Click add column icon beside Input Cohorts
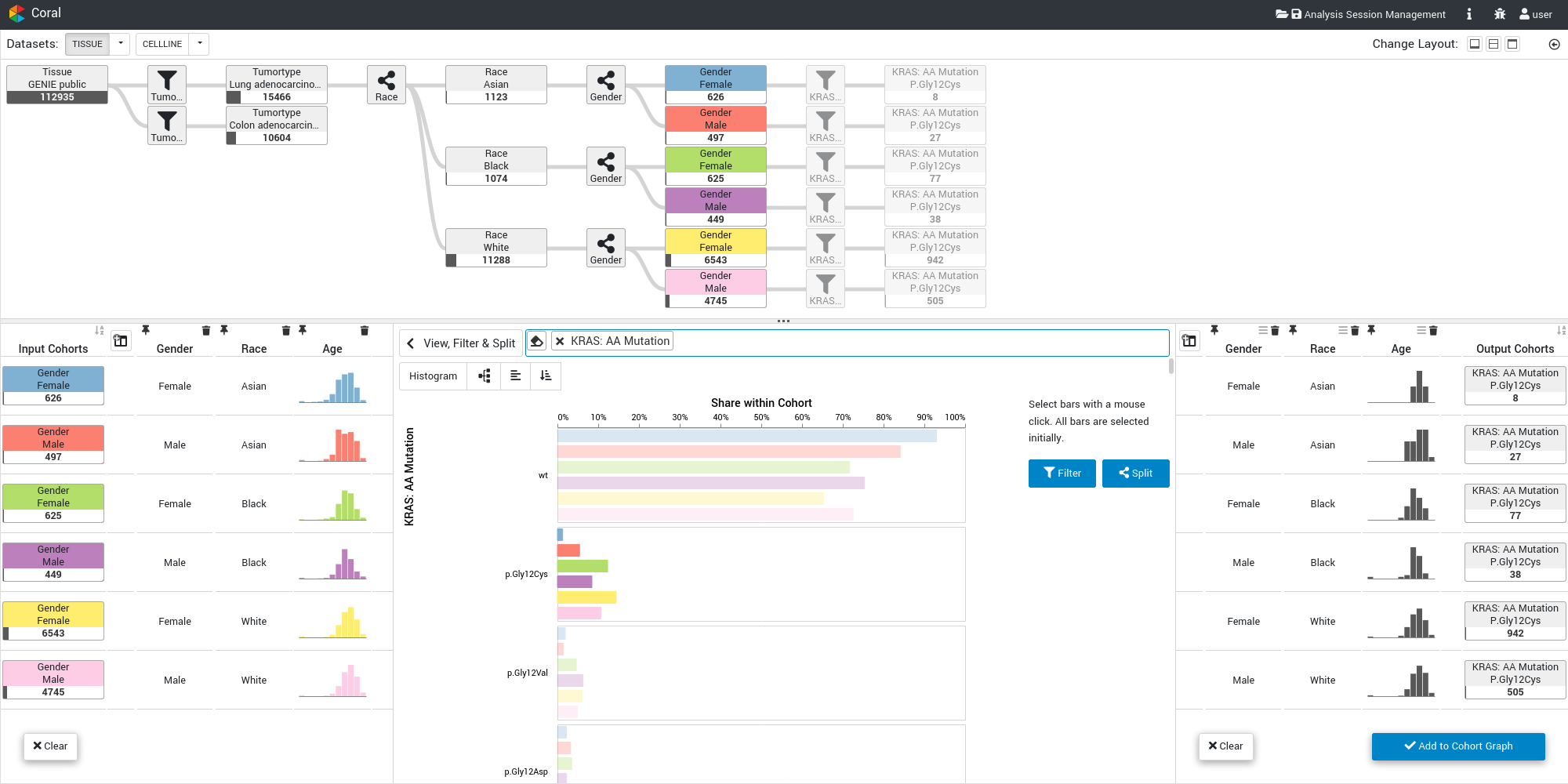Image resolution: width=1568 pixels, height=784 pixels. tap(120, 341)
